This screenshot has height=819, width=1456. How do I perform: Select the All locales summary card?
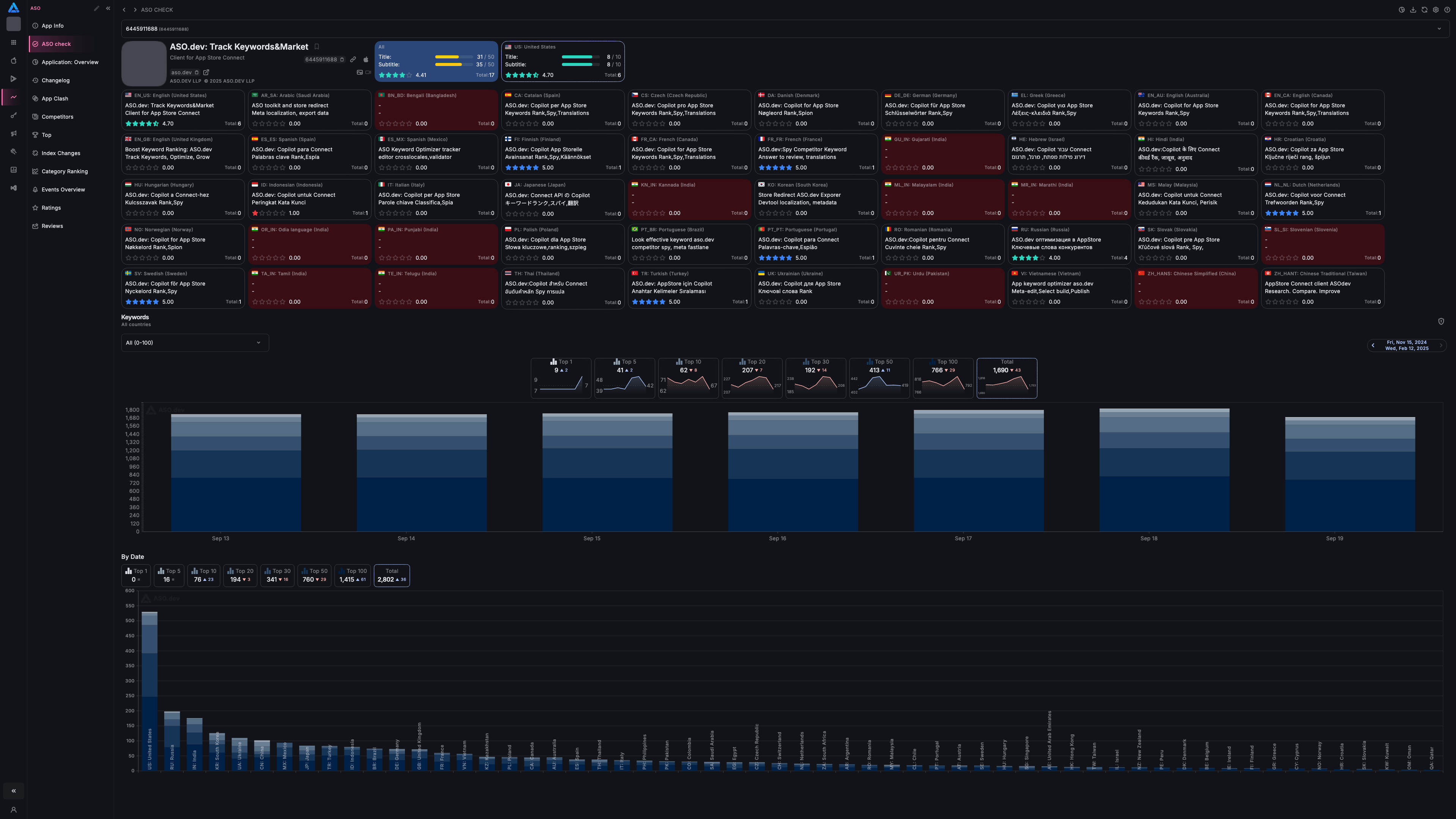click(436, 61)
